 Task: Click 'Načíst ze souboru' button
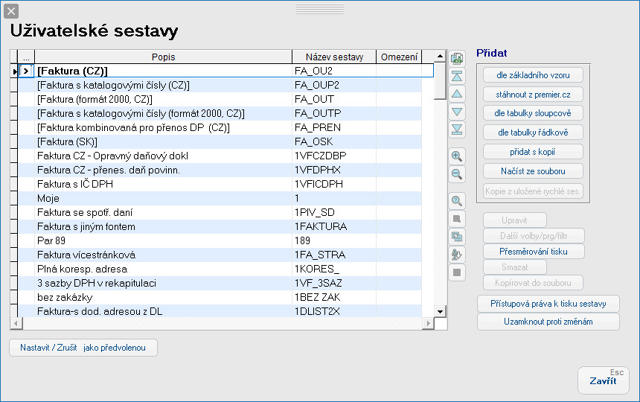tap(532, 170)
